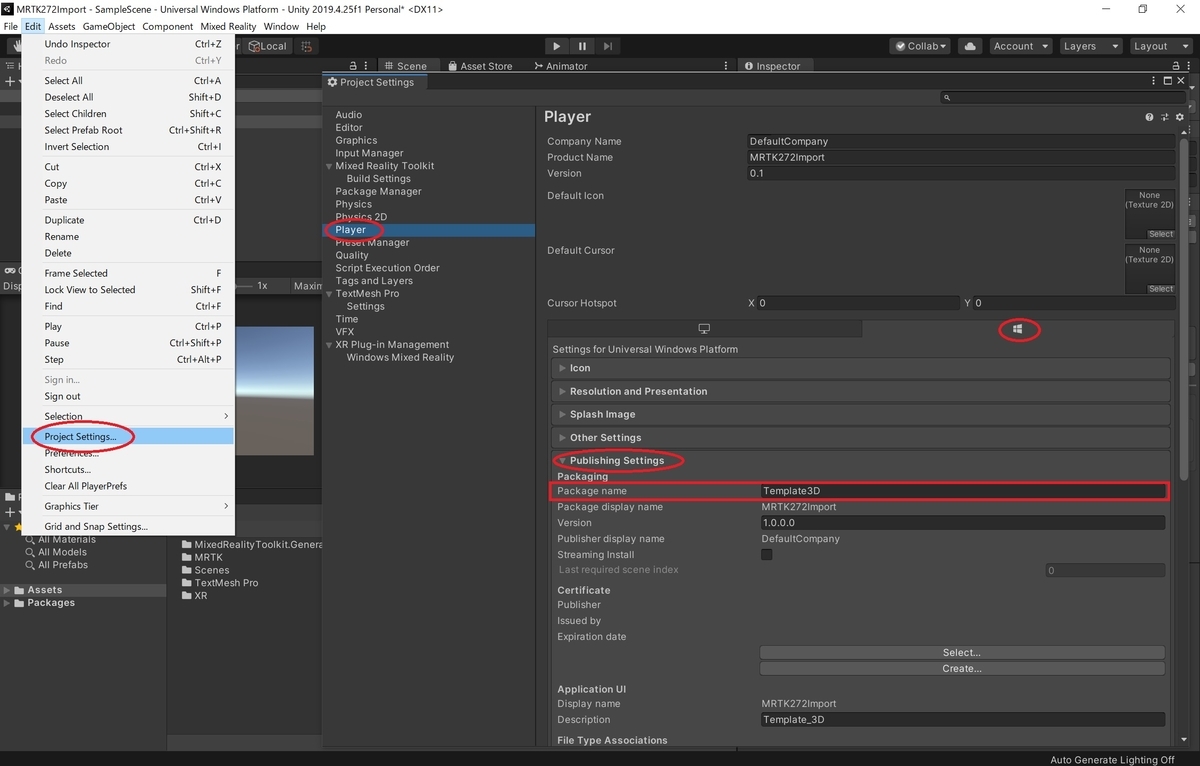Switch to the Asset Store tab
1200x766 pixels.
(x=479, y=66)
